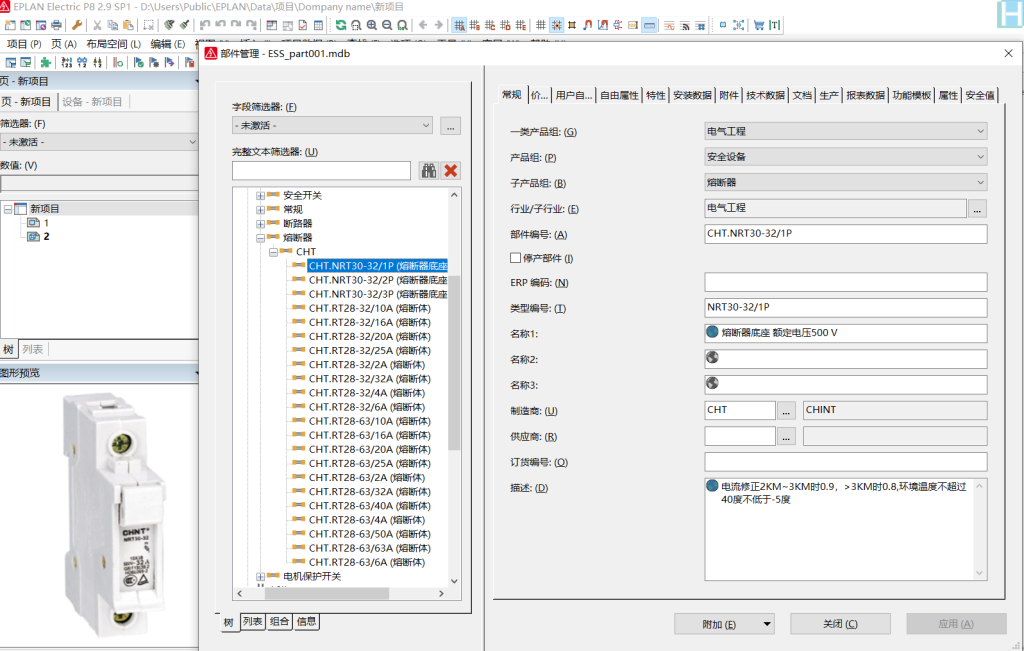Select CHT.RT28-32/10A (熔断体) part
This screenshot has height=651, width=1024.
(x=370, y=308)
